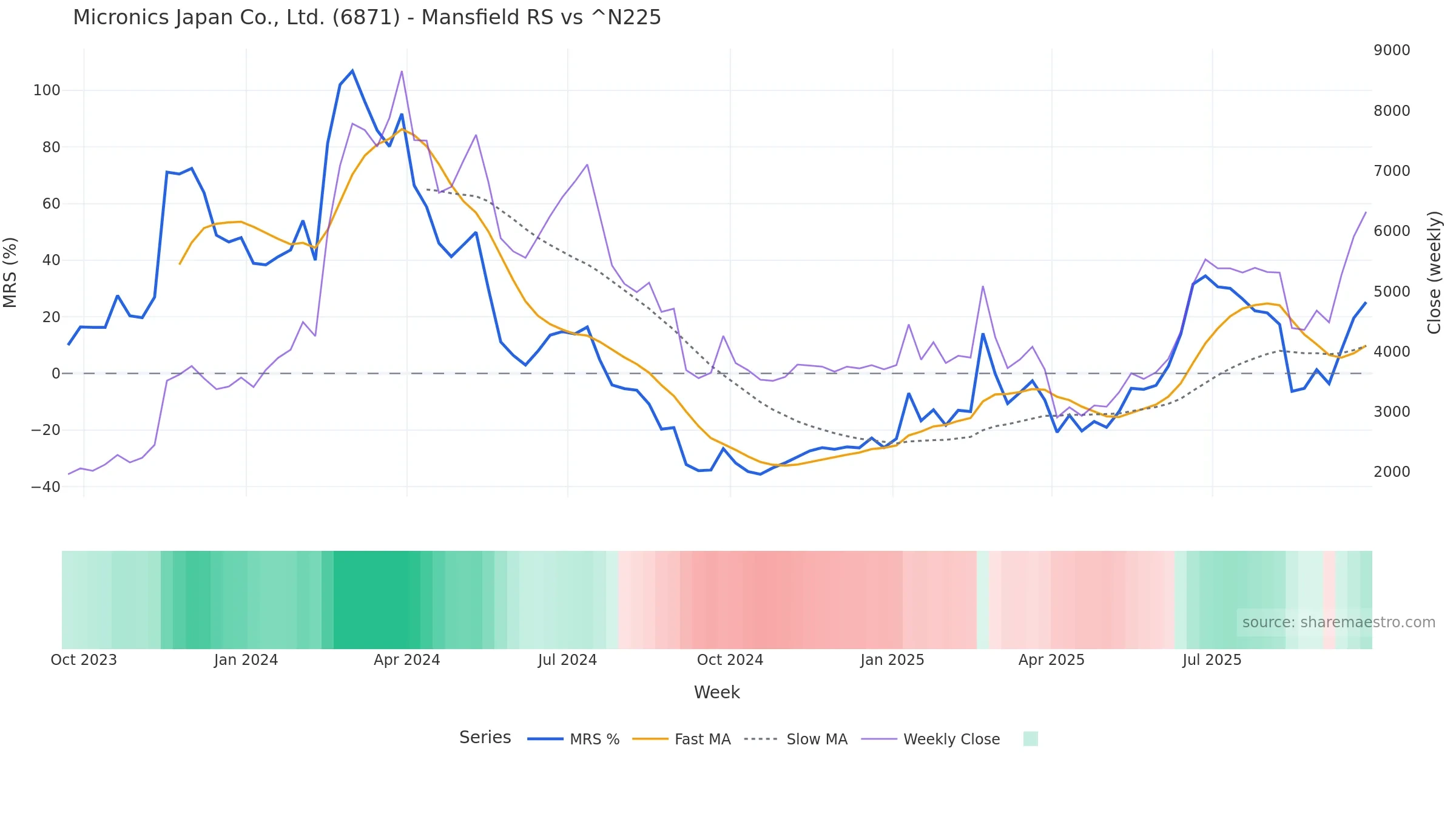Click the 'Oct 2024' x-axis label
Screen dimensions: 1456x819
pyautogui.click(x=730, y=659)
